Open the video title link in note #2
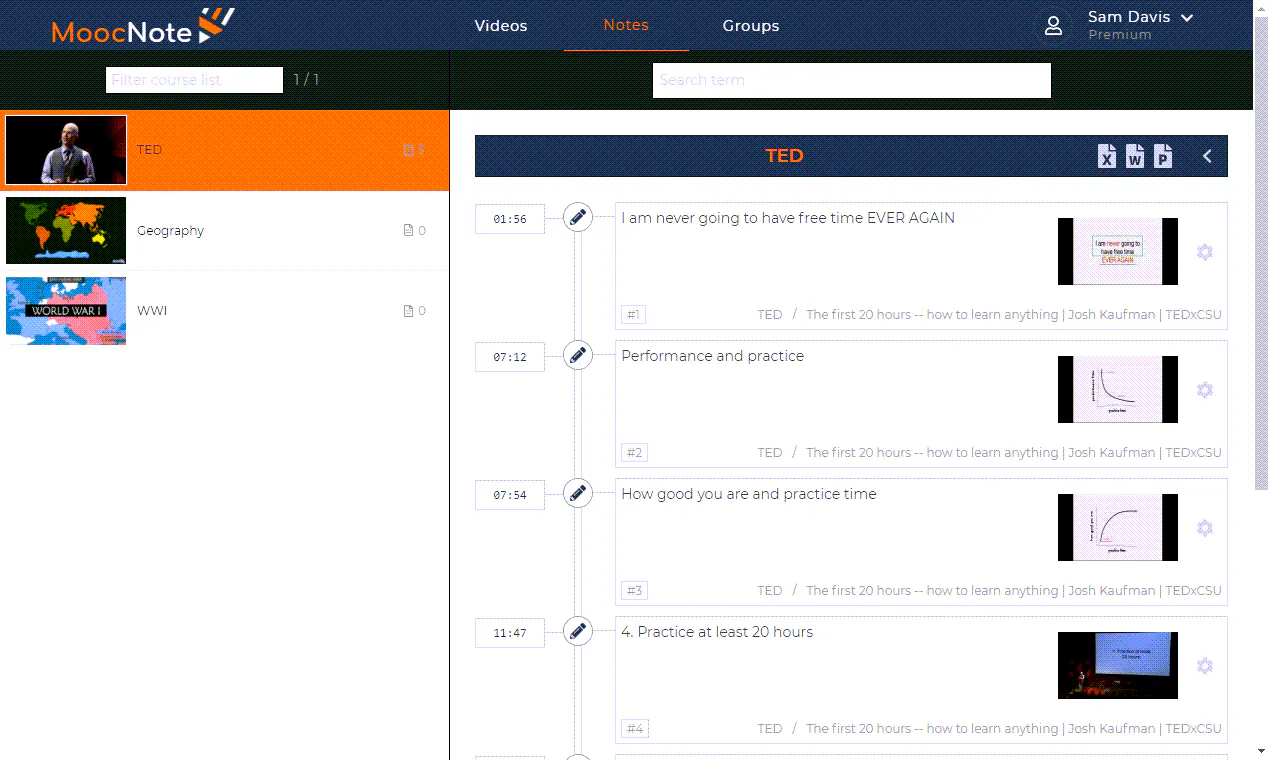 click(x=1014, y=453)
